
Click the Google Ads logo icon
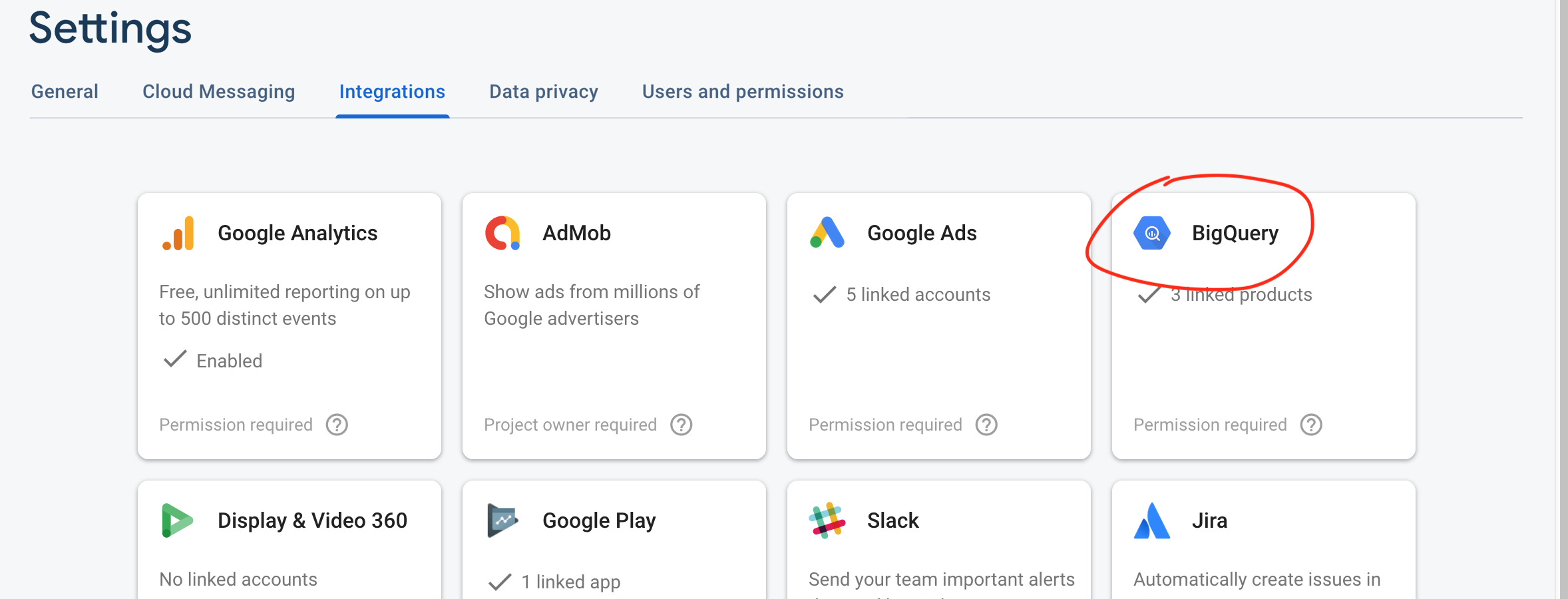[827, 233]
